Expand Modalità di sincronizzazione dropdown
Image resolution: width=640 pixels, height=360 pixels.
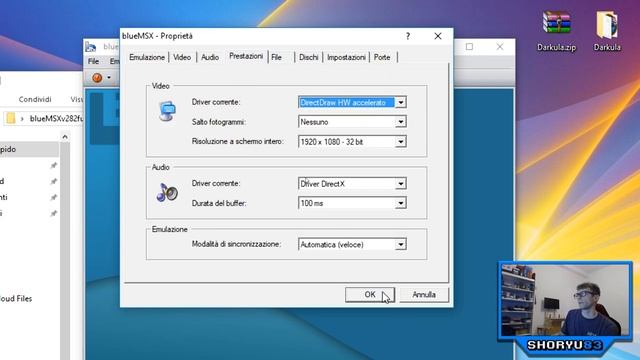click(401, 244)
